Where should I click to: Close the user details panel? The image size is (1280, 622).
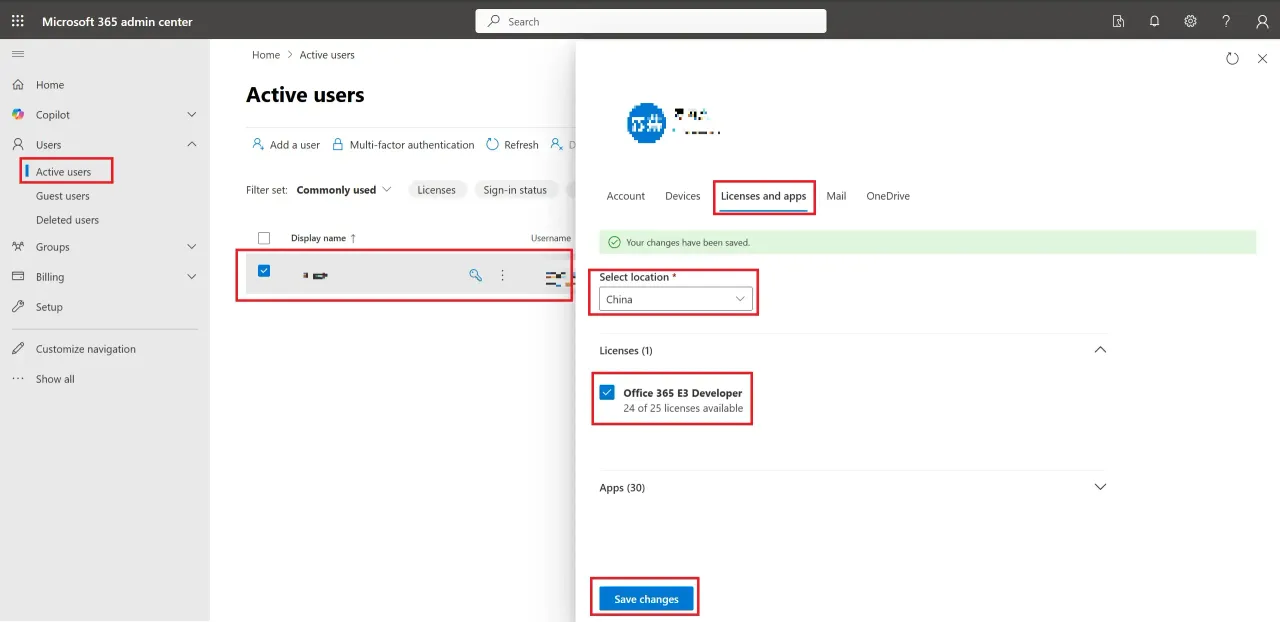1262,59
